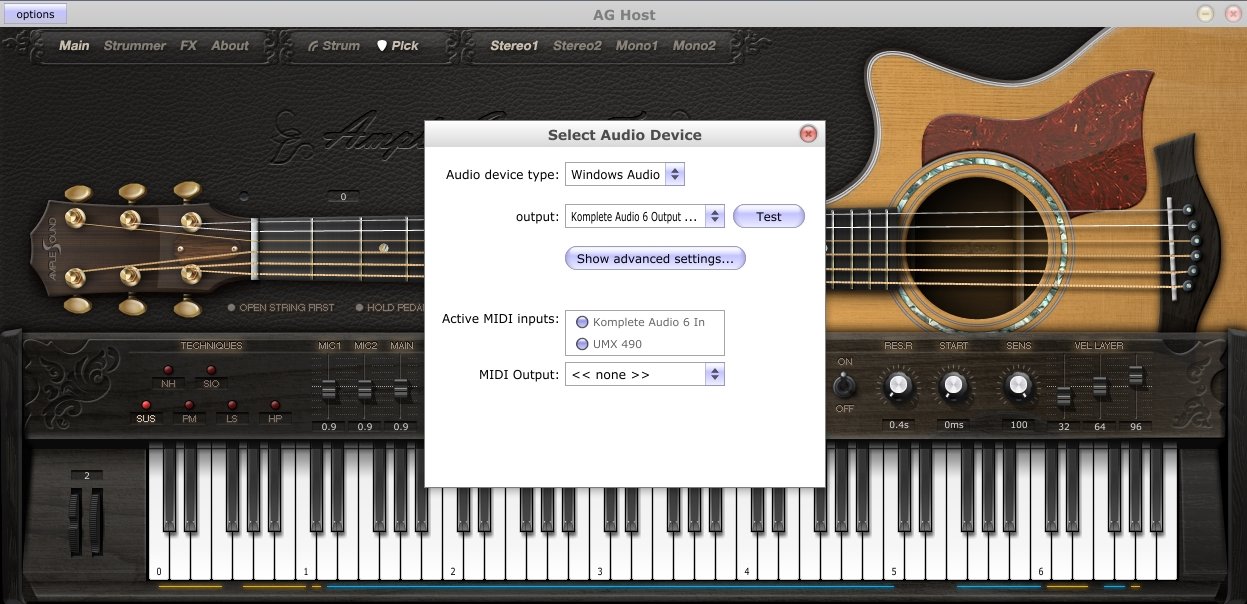Image resolution: width=1247 pixels, height=604 pixels.
Task: Select Strum playing mode
Action: pyautogui.click(x=334, y=45)
